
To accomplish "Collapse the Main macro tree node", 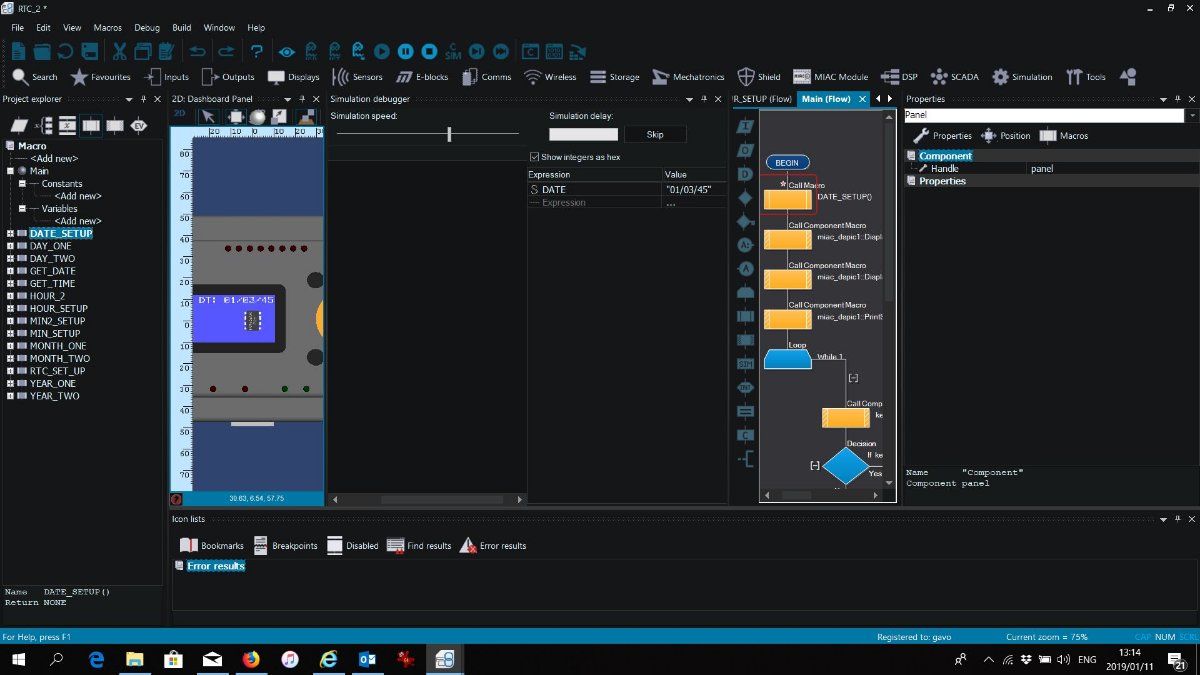I will pos(10,171).
